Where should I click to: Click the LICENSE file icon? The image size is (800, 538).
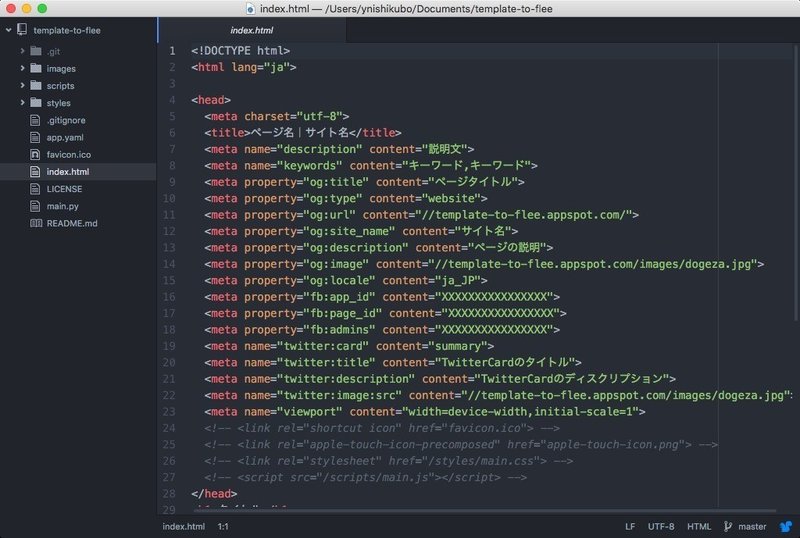[35, 189]
